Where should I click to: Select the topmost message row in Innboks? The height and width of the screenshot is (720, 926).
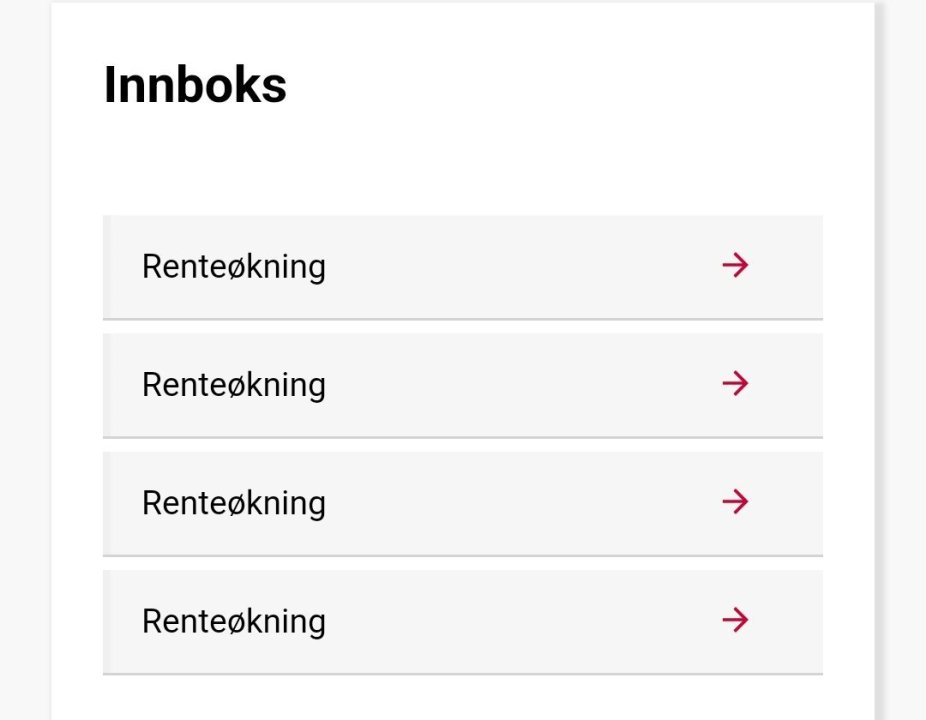point(462,267)
